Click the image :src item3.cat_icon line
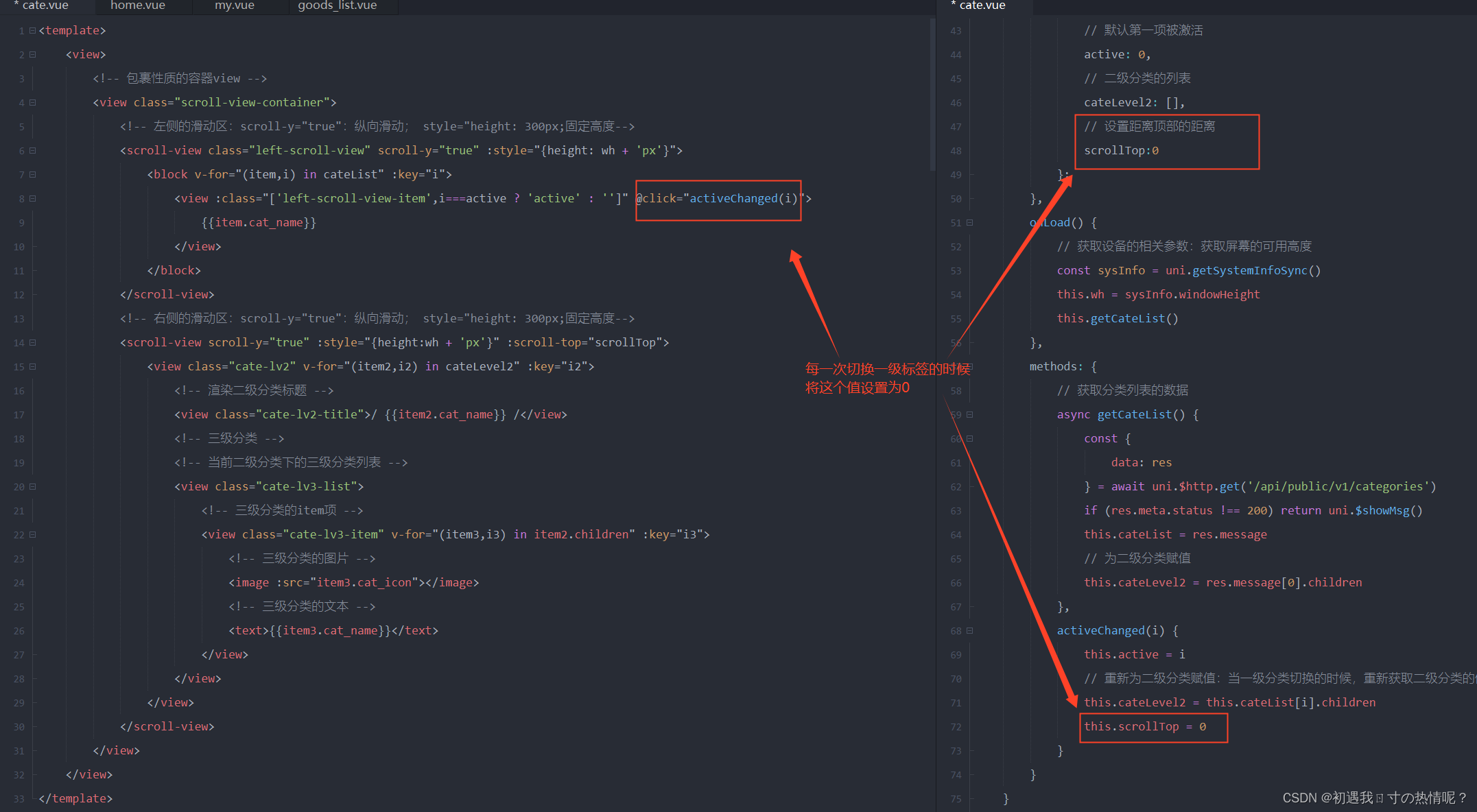This screenshot has height=812, width=1477. [x=353, y=583]
